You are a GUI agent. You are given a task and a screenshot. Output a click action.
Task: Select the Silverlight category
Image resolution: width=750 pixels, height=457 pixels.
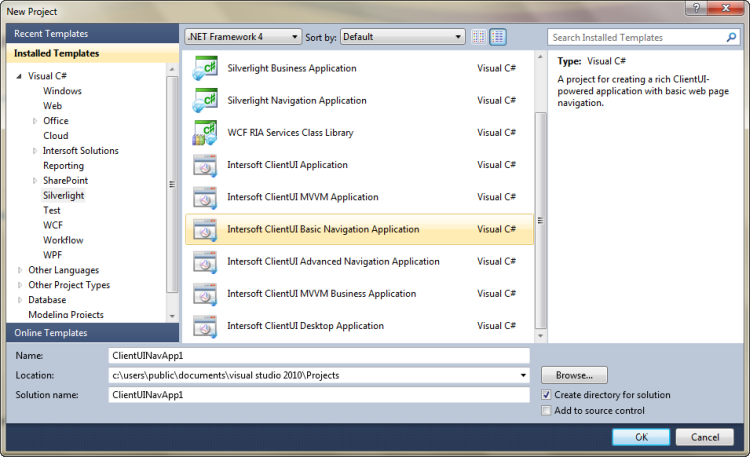[64, 196]
